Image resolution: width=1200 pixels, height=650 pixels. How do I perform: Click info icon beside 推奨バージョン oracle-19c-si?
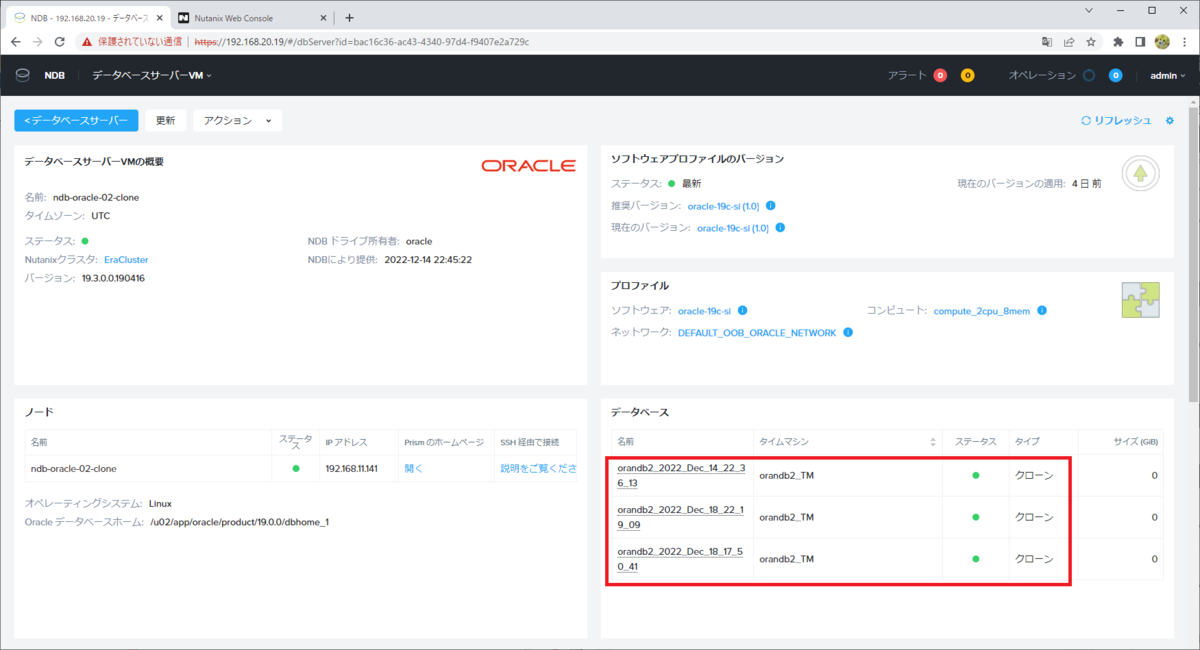[x=770, y=206]
